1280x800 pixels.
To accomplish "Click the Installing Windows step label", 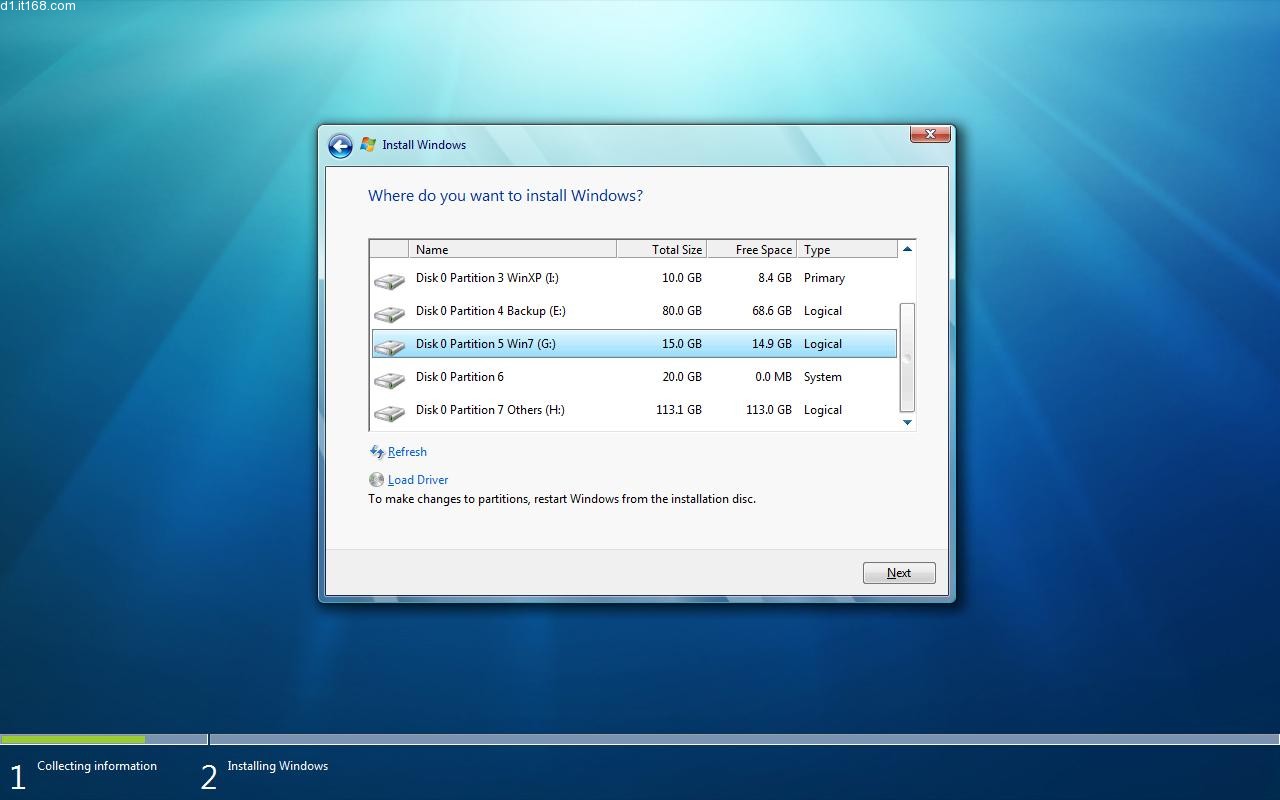I will click(277, 766).
